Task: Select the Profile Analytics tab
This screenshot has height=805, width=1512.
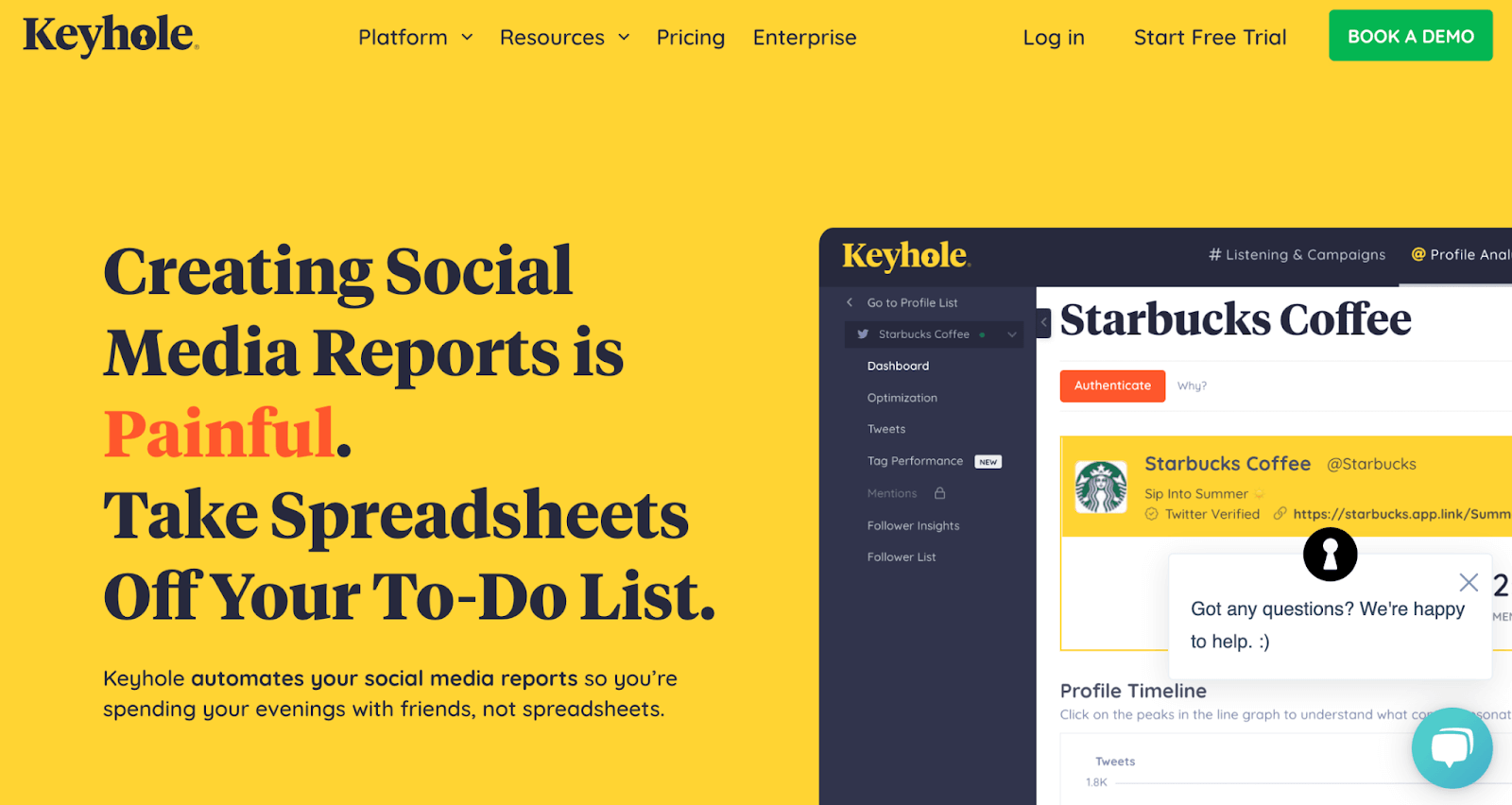Action: click(1461, 254)
